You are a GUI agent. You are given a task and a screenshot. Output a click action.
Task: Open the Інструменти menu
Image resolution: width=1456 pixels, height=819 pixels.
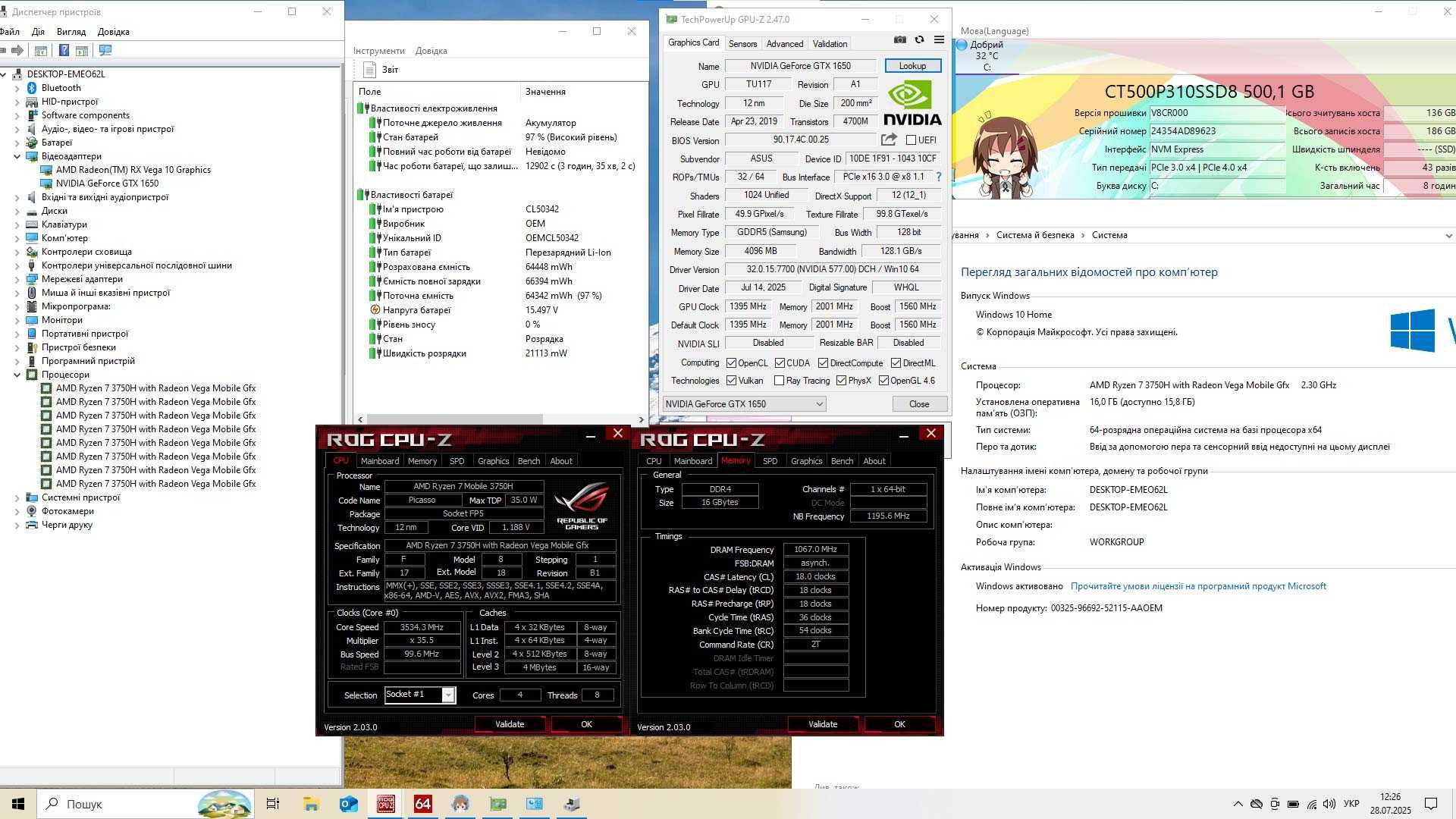[378, 51]
